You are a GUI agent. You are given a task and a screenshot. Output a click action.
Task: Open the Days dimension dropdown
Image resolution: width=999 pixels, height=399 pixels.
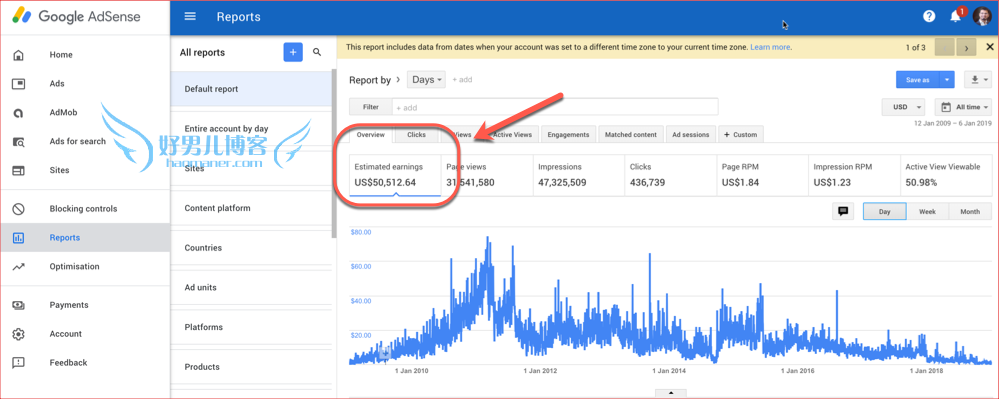426,80
